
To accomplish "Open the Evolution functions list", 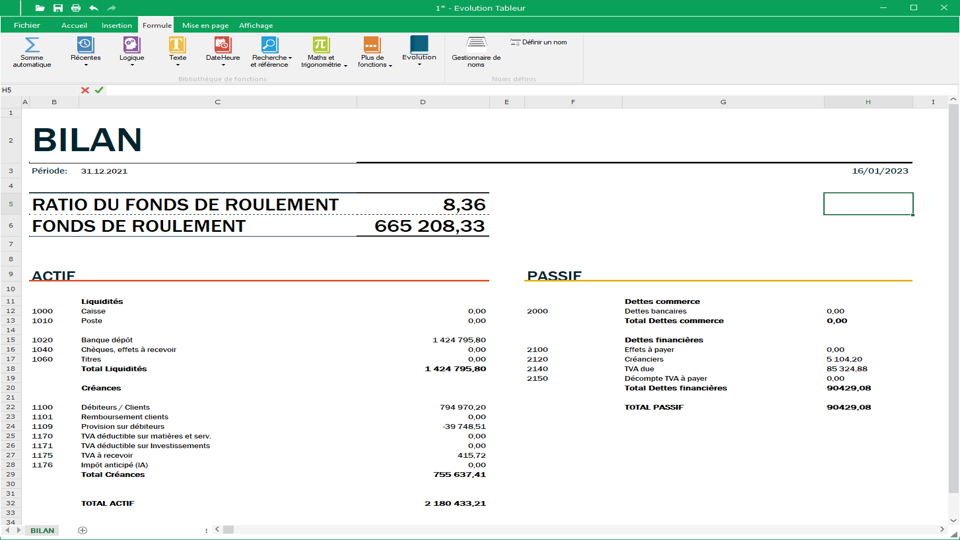I will coord(419,52).
